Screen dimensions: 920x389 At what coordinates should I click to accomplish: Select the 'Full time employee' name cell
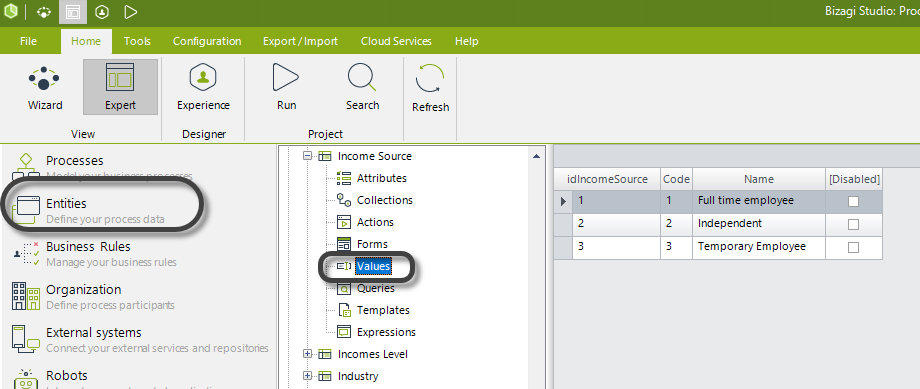[759, 201]
